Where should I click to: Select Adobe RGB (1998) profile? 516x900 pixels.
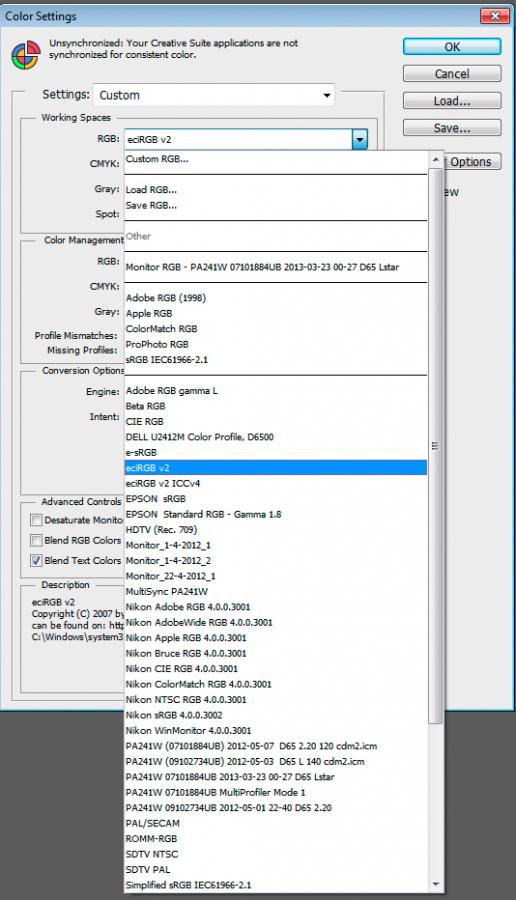(x=276, y=298)
